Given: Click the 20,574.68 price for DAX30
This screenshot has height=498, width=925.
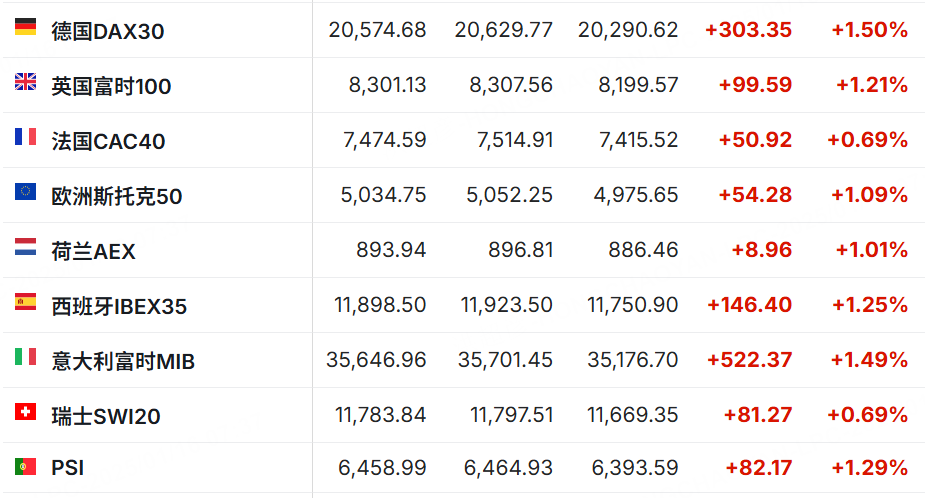Looking at the screenshot, I should (377, 30).
